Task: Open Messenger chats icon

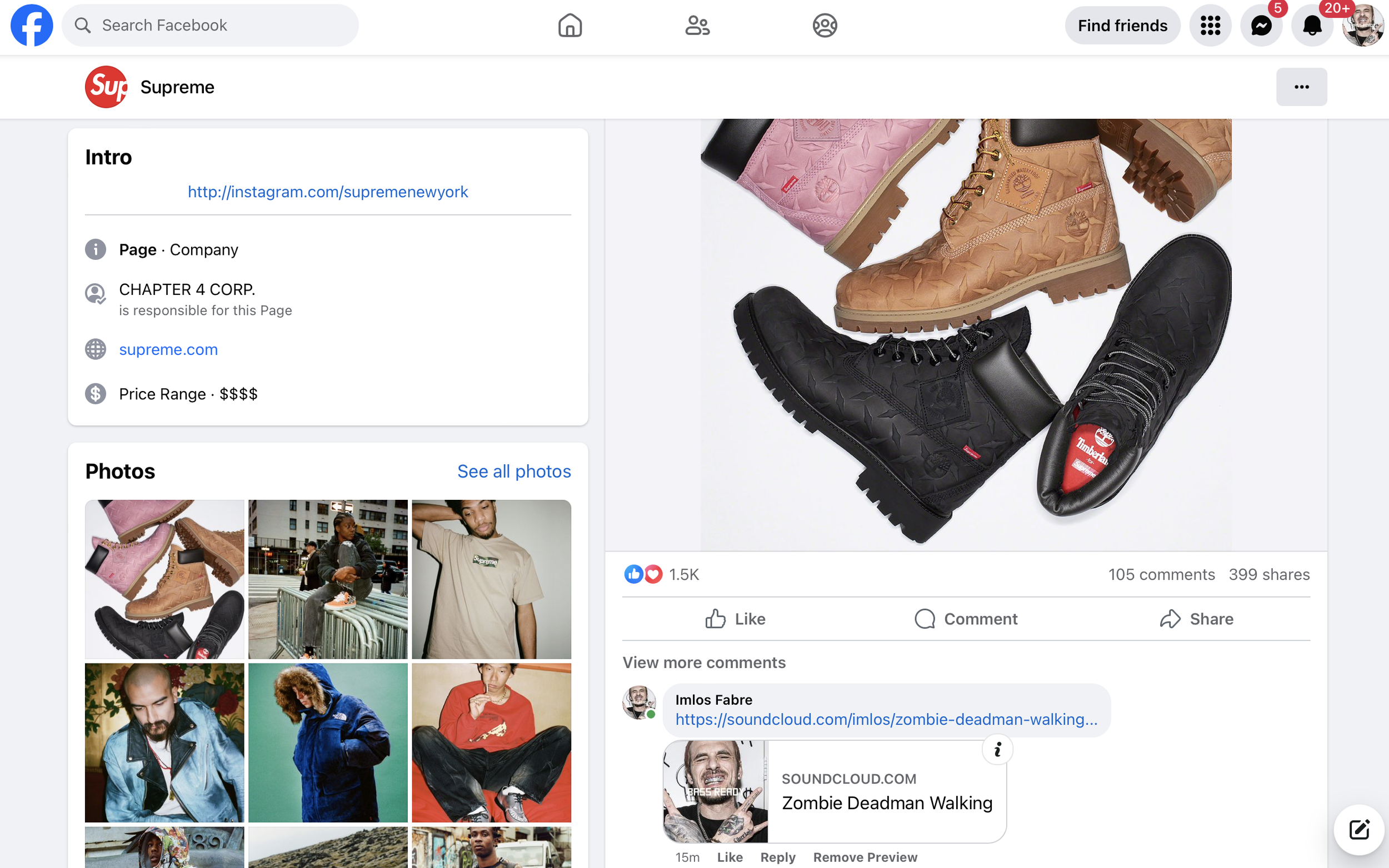Action: pyautogui.click(x=1261, y=25)
